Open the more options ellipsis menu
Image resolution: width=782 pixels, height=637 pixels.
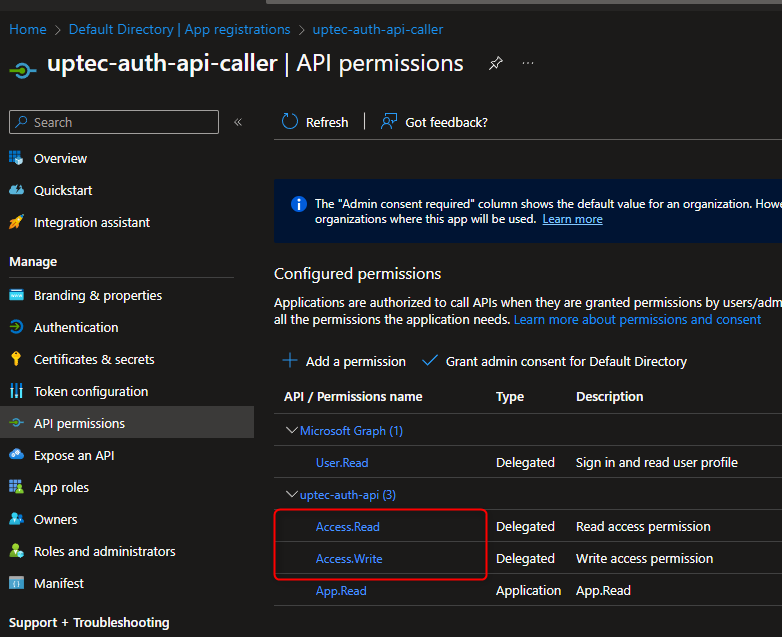(528, 64)
